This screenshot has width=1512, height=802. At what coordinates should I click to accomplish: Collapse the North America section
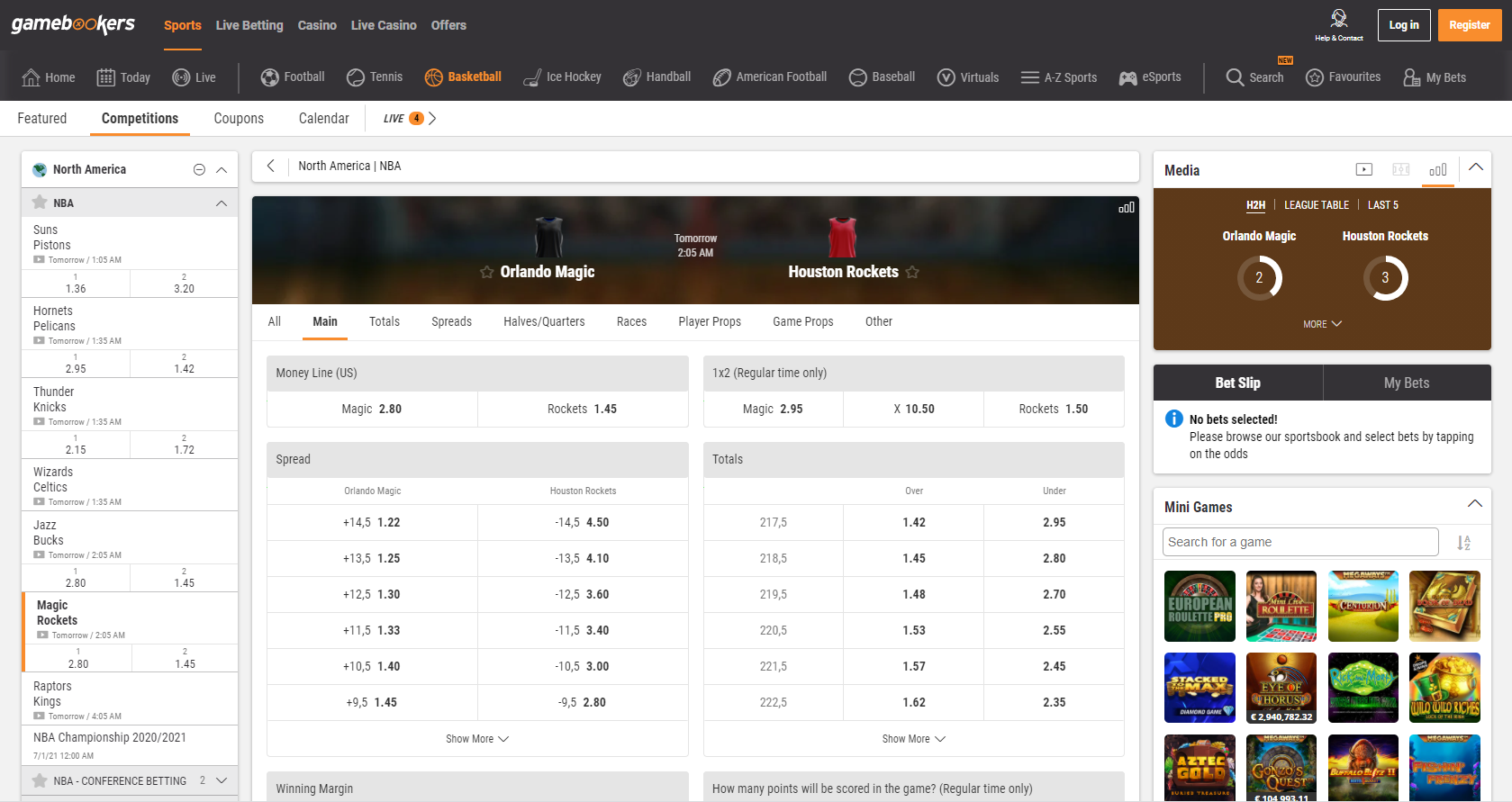pyautogui.click(x=222, y=169)
